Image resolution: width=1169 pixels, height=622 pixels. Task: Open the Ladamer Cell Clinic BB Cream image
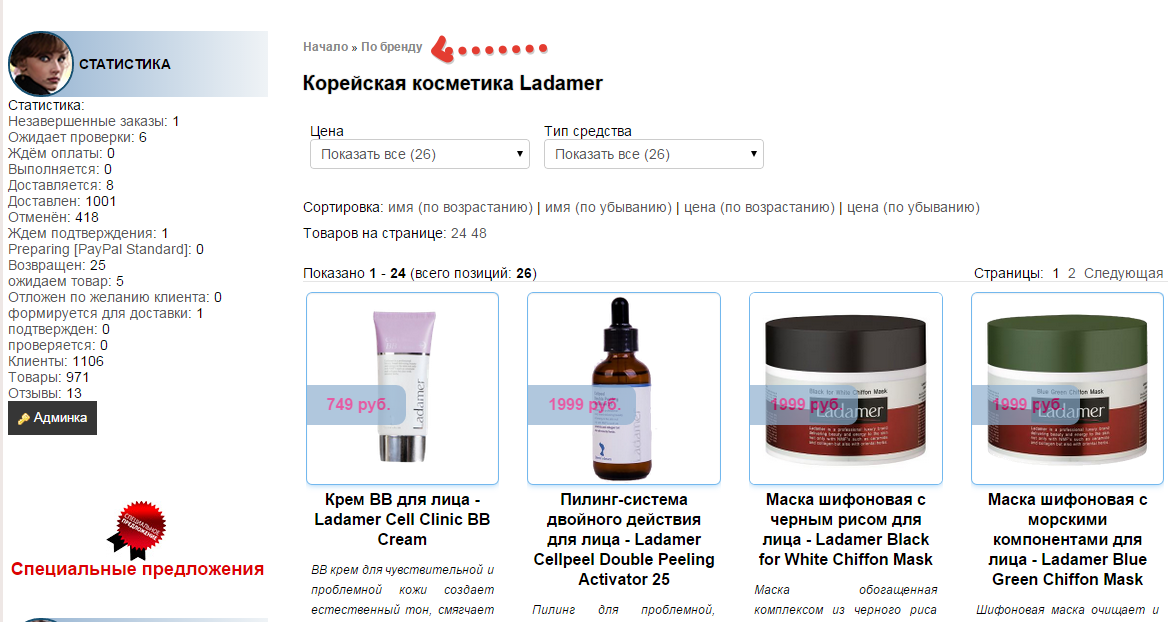pyautogui.click(x=403, y=388)
